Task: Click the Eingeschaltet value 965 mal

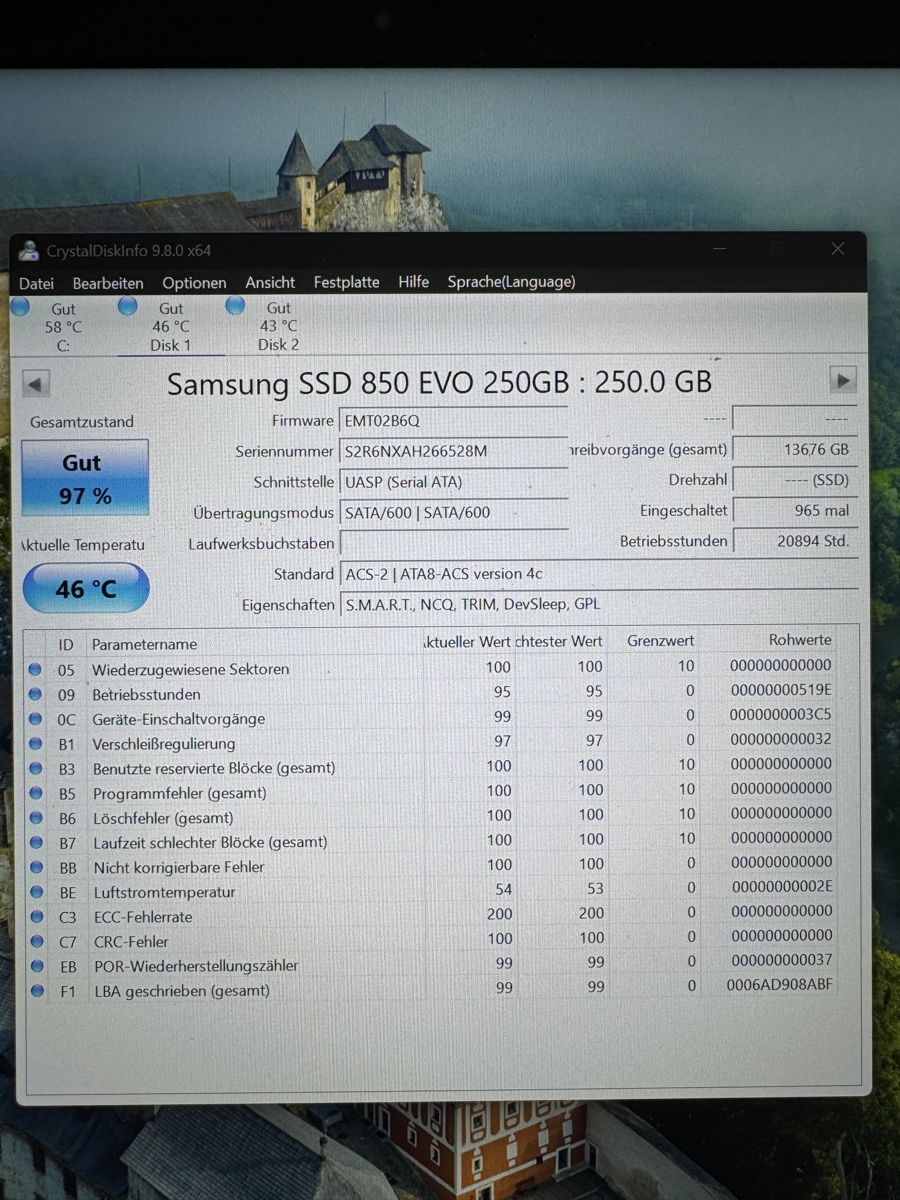Action: click(x=795, y=510)
